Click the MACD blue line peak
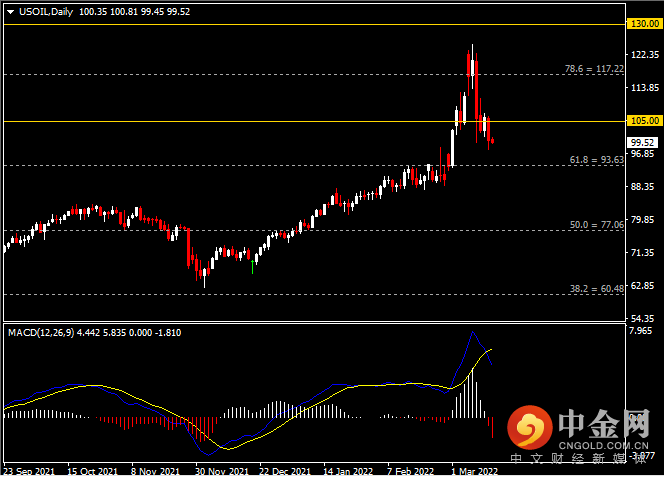The height and width of the screenshot is (477, 664). point(473,332)
